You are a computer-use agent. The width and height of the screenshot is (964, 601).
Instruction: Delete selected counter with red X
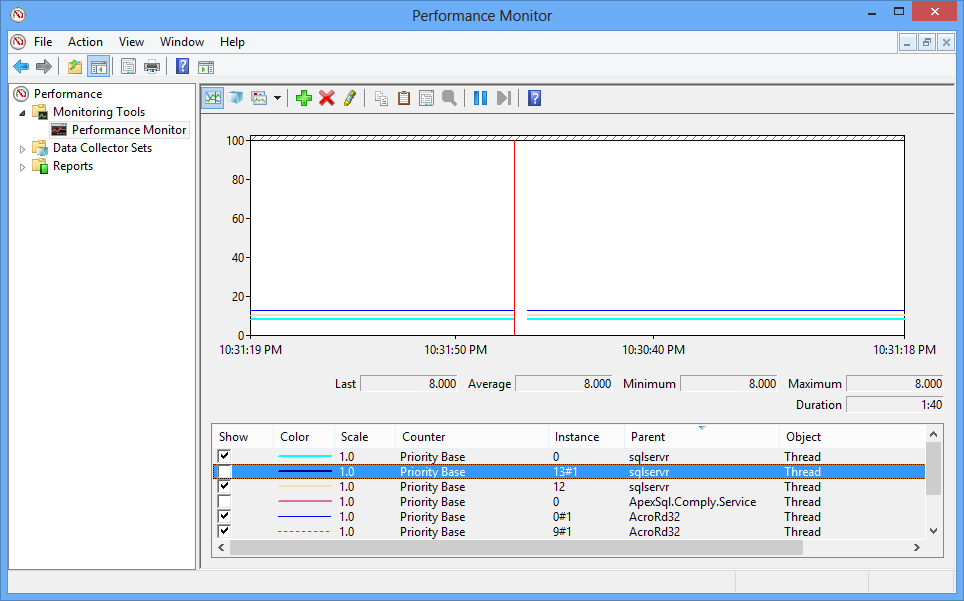pyautogui.click(x=326, y=98)
